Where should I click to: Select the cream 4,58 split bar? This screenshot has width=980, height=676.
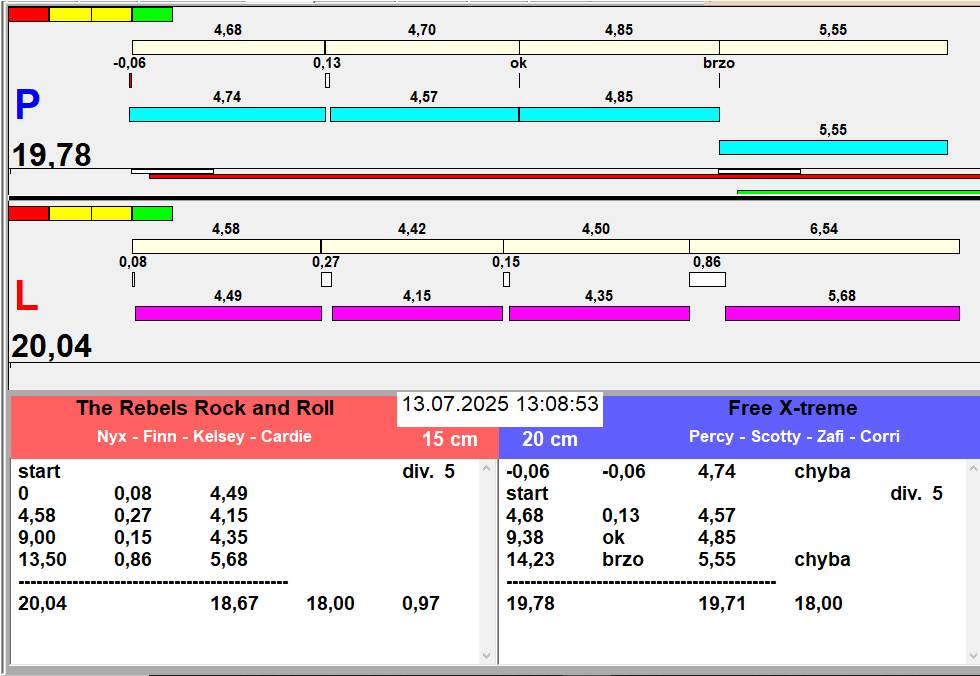point(226,246)
